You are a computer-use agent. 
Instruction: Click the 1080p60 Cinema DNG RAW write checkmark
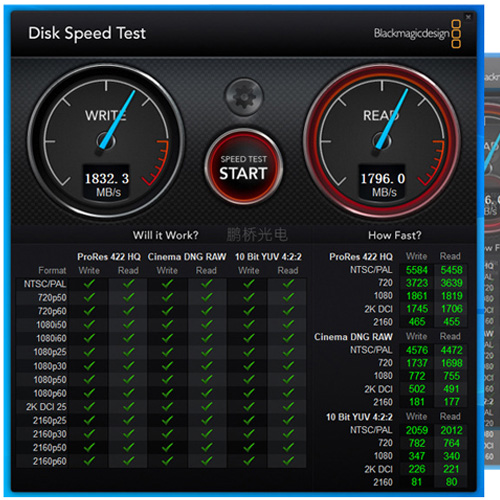[167, 393]
